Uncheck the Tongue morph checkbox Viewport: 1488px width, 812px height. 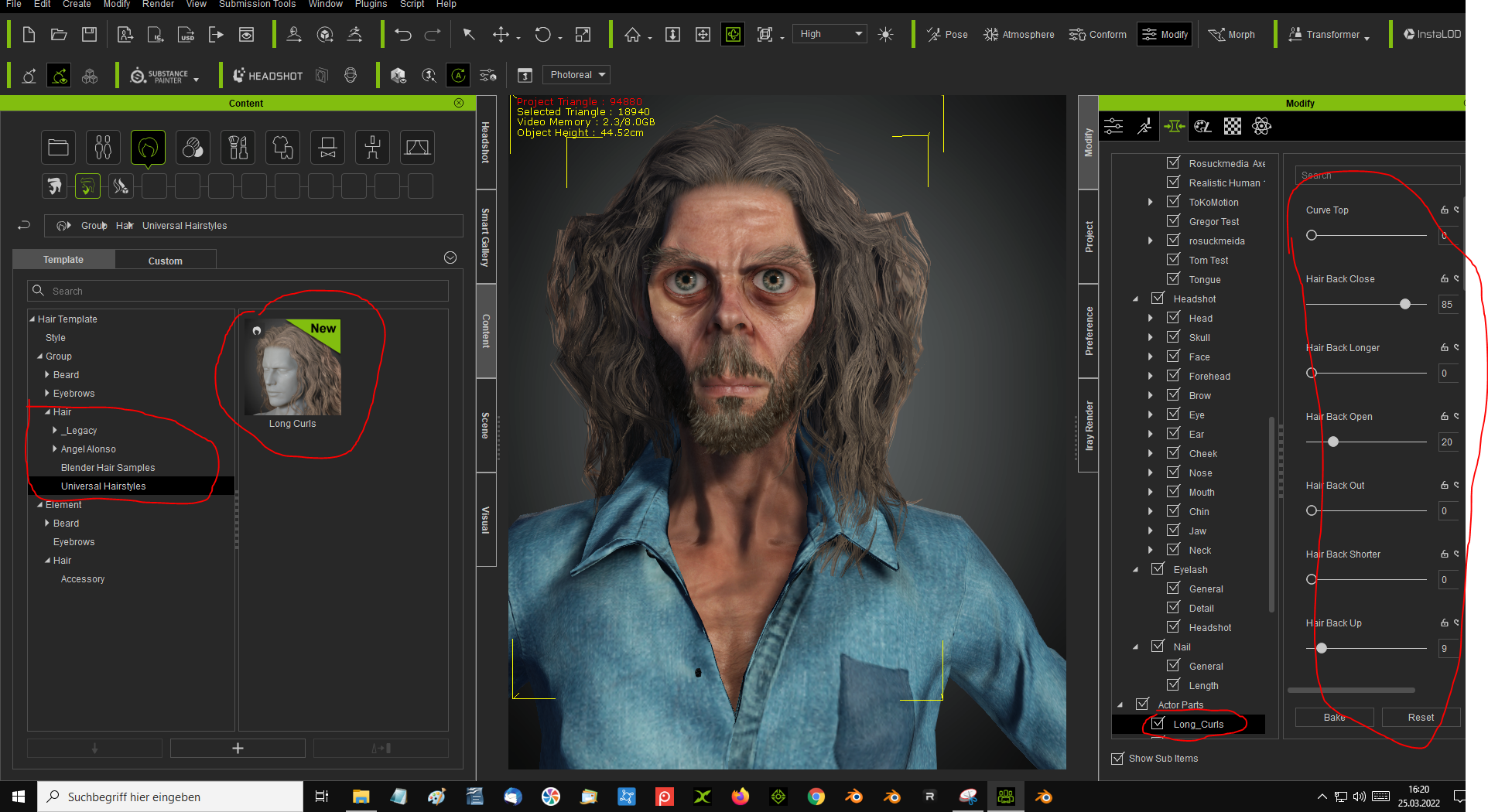tap(1173, 279)
